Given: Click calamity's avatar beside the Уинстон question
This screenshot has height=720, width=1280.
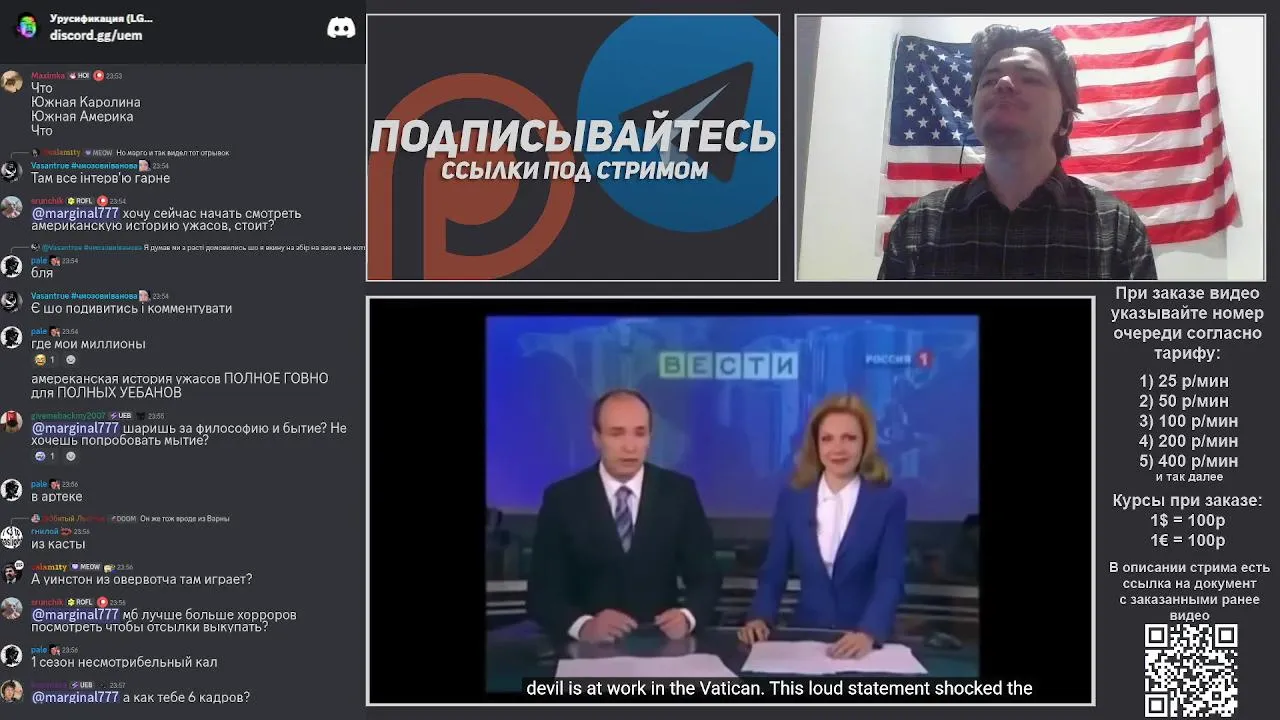Looking at the screenshot, I should pos(12,572).
